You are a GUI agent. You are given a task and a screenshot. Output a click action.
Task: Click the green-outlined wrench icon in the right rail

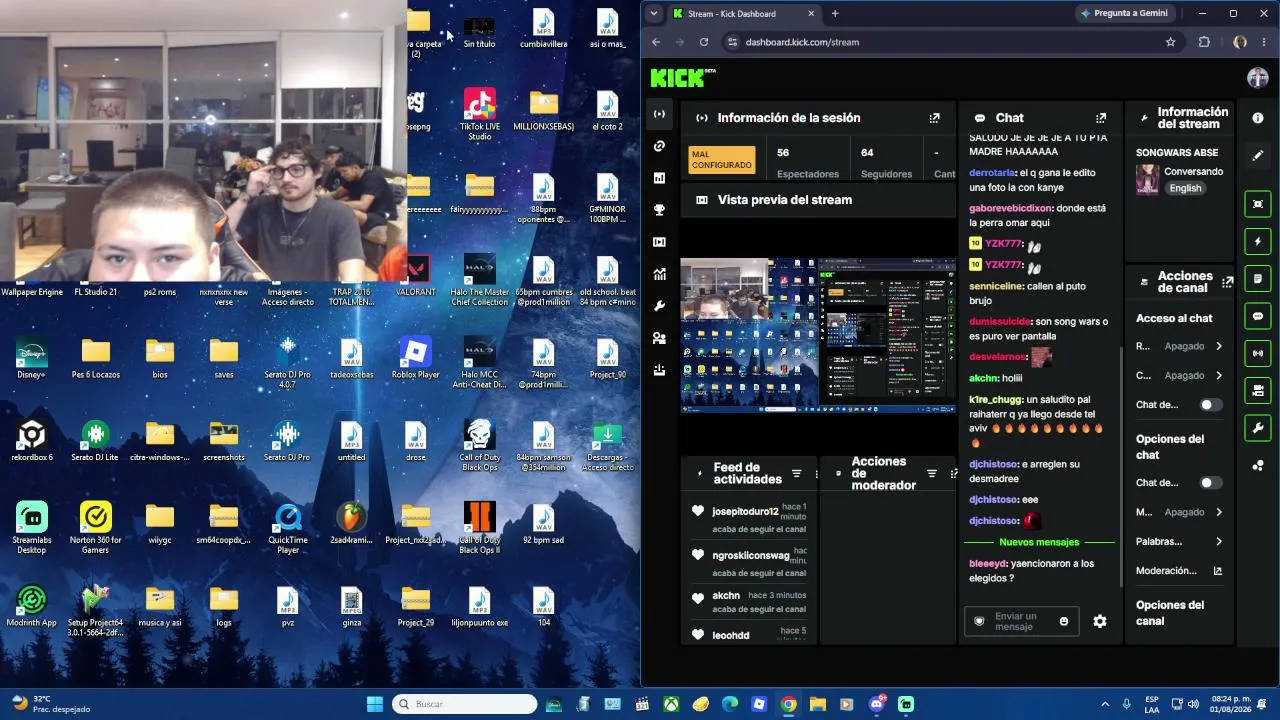pos(1258,428)
